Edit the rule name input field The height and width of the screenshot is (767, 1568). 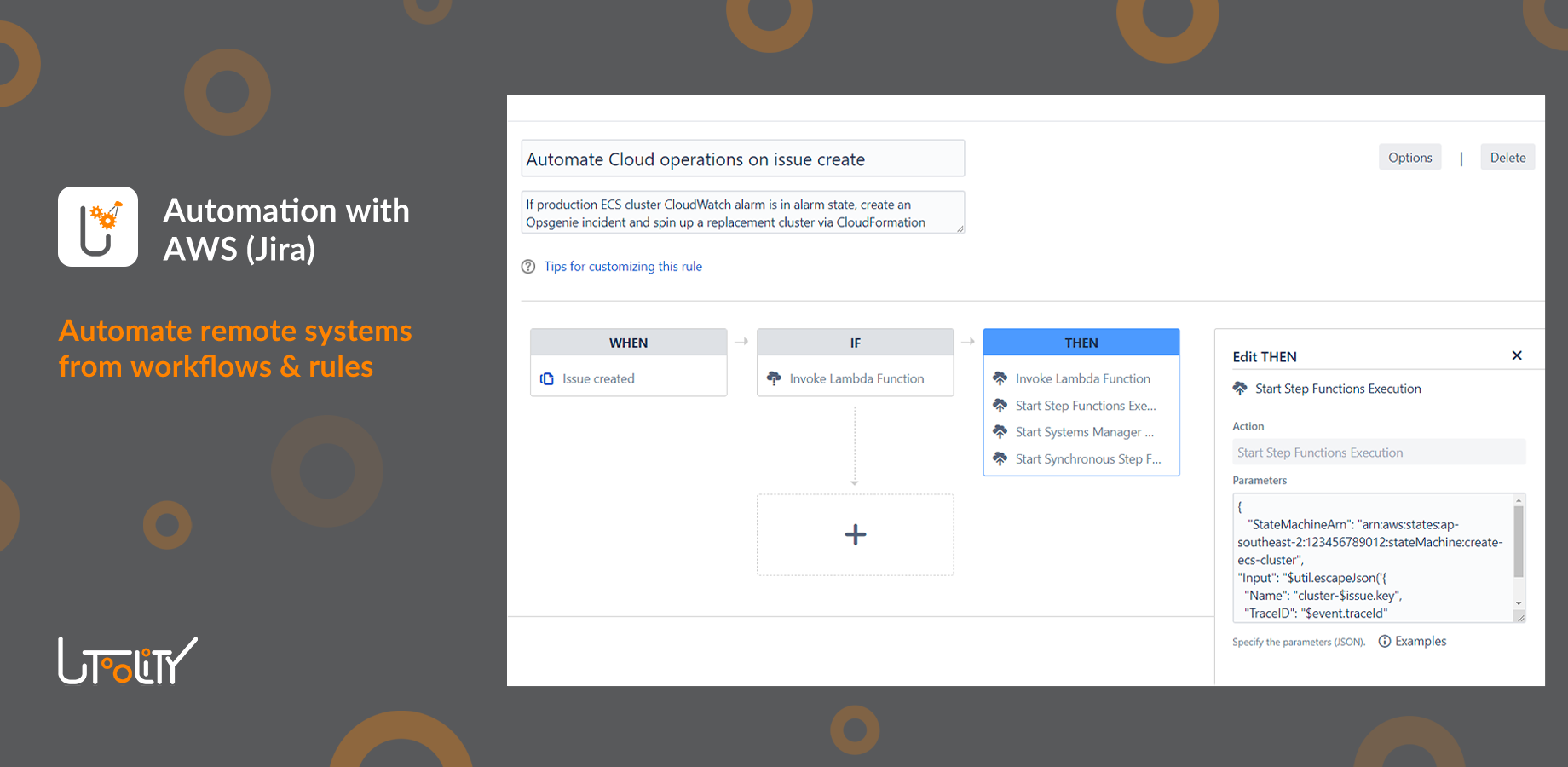742,159
